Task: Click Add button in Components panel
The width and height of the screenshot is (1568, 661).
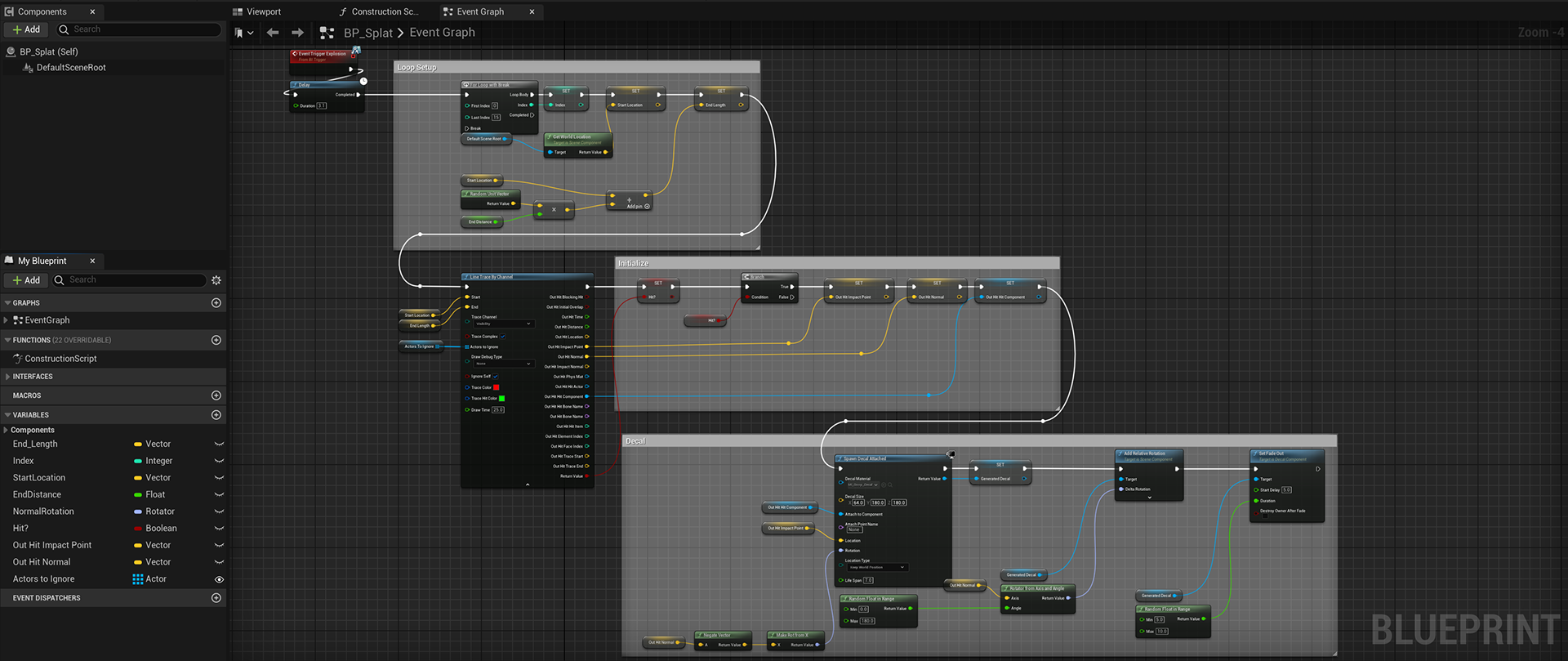Action: pyautogui.click(x=26, y=29)
